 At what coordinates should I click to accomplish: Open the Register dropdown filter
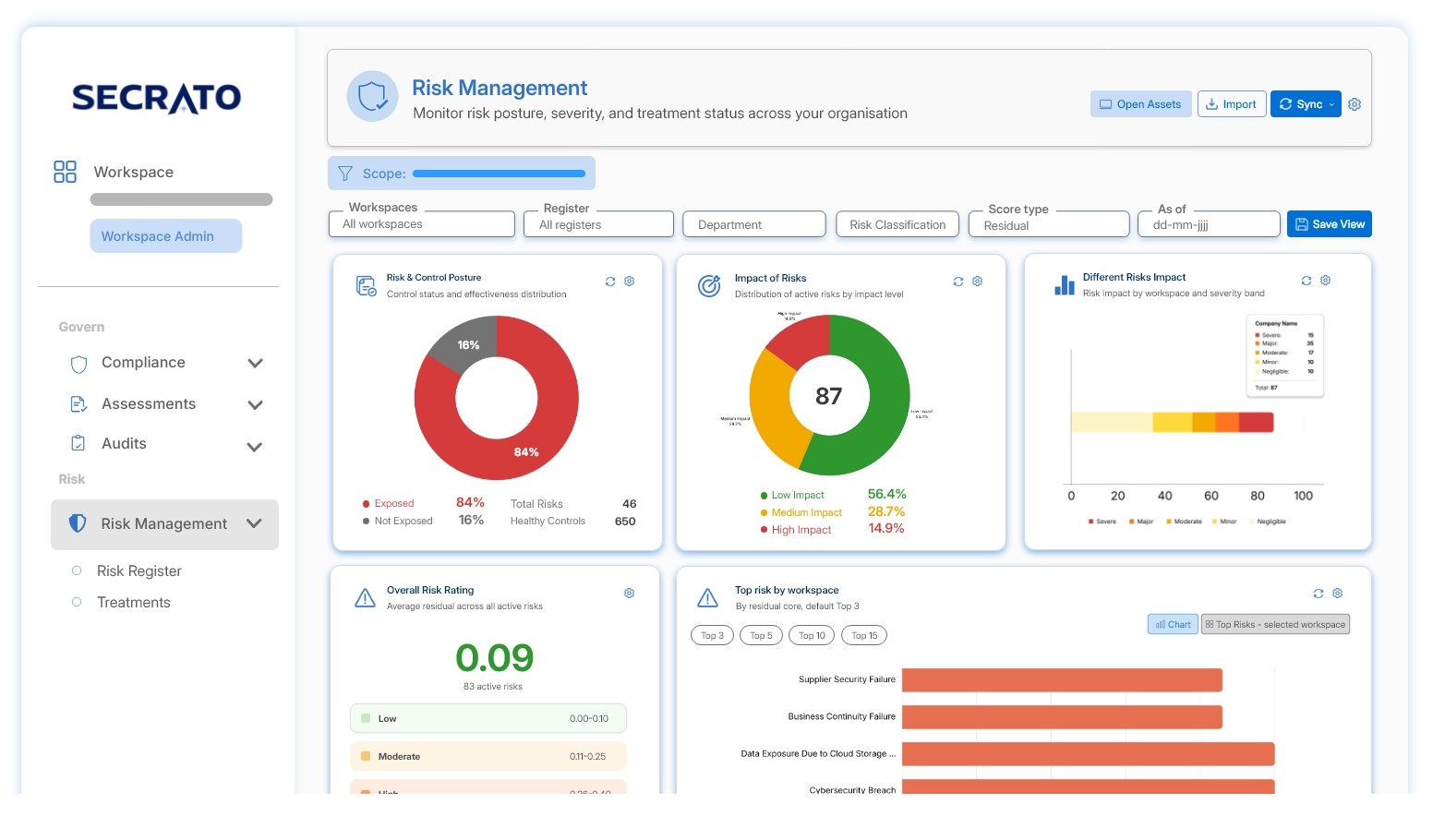[x=599, y=224]
